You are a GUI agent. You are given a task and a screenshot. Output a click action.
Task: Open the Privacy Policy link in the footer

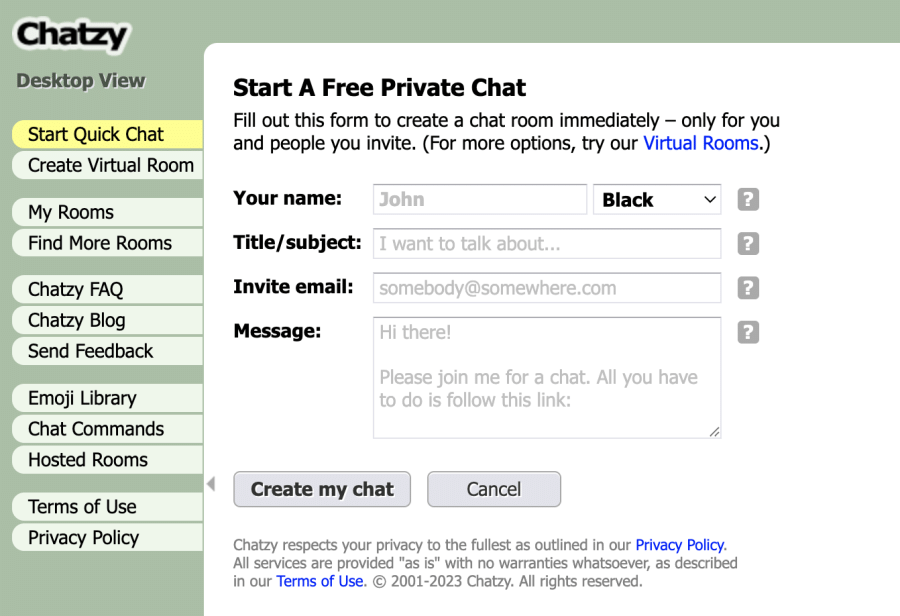click(679, 545)
